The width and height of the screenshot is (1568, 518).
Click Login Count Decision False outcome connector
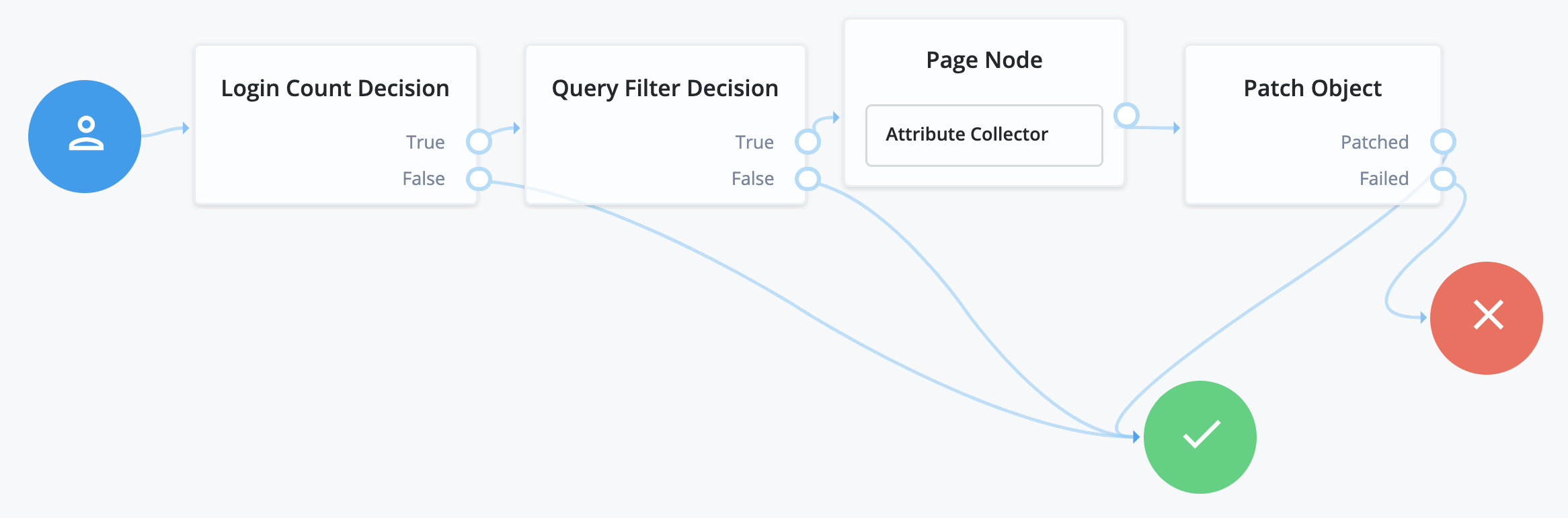479,178
